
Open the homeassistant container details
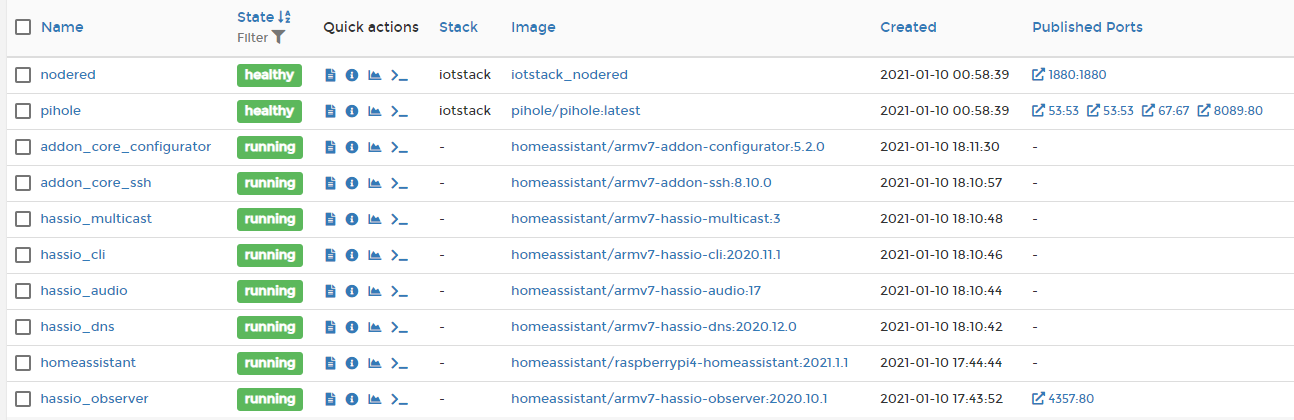pyautogui.click(x=88, y=363)
